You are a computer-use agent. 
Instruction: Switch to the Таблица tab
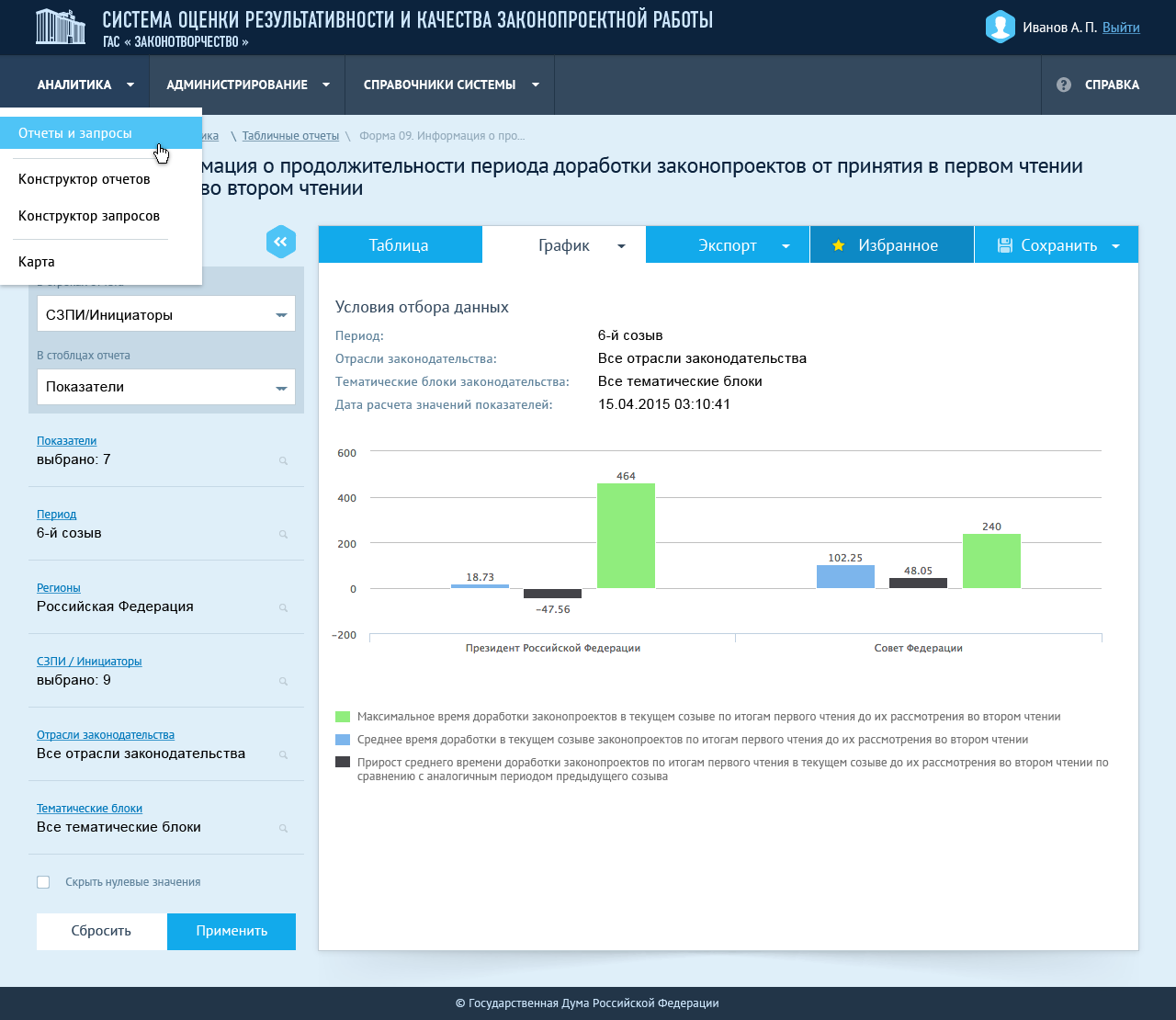[400, 245]
